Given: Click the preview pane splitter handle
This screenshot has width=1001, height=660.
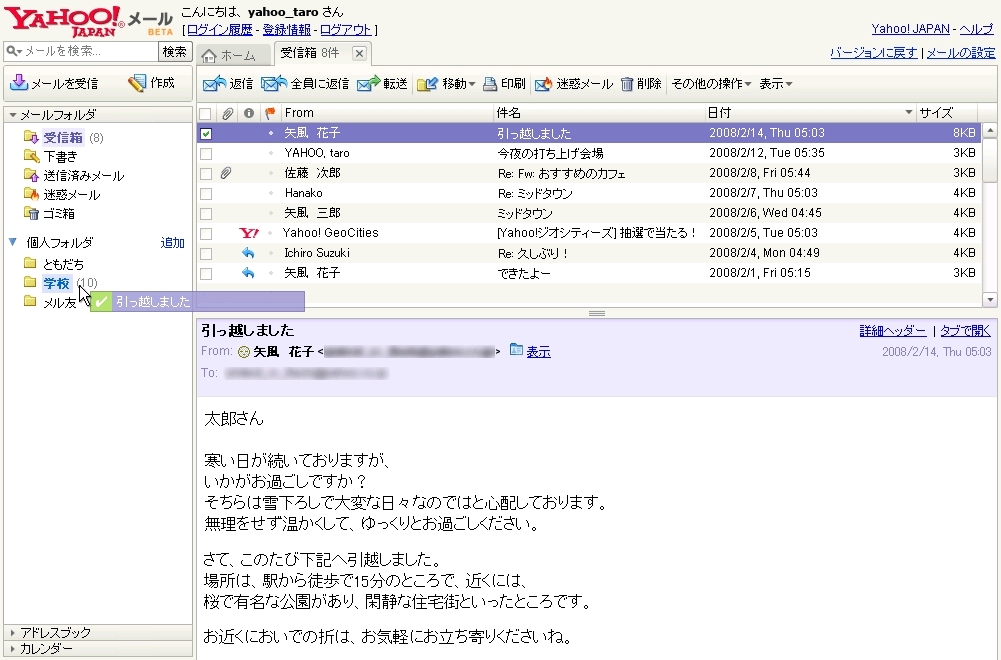Looking at the screenshot, I should pyautogui.click(x=597, y=313).
